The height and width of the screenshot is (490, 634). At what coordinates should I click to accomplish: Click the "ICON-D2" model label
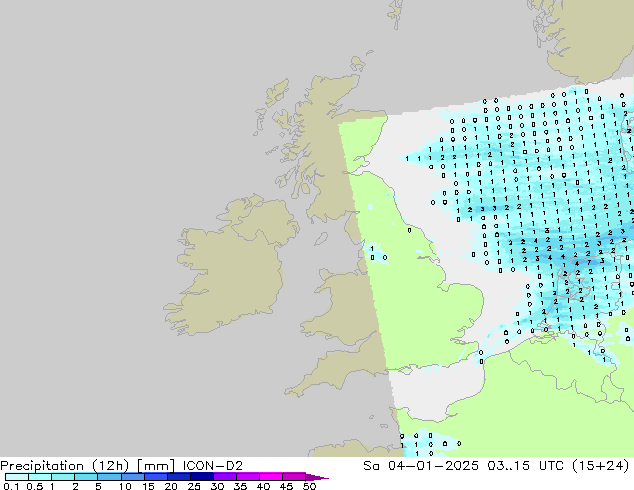coord(213,466)
